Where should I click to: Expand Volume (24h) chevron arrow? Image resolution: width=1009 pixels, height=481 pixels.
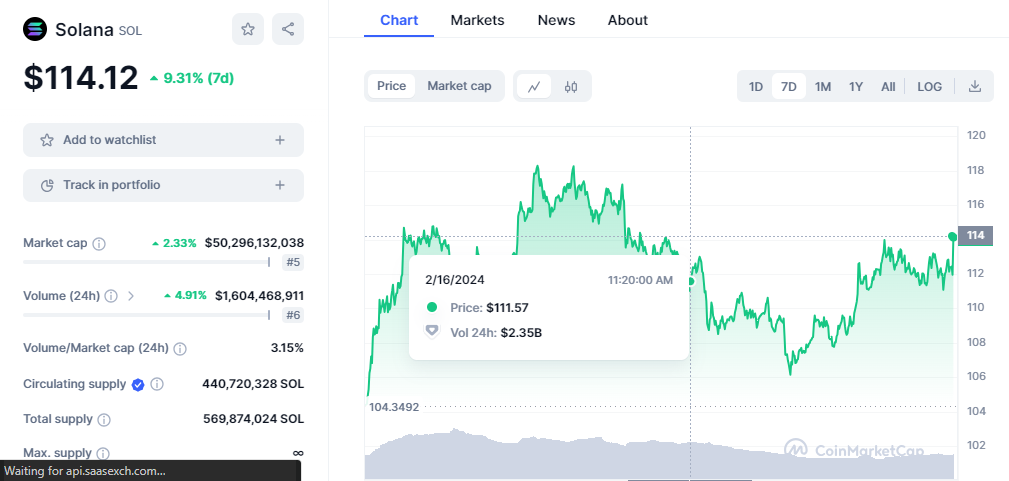[131, 296]
